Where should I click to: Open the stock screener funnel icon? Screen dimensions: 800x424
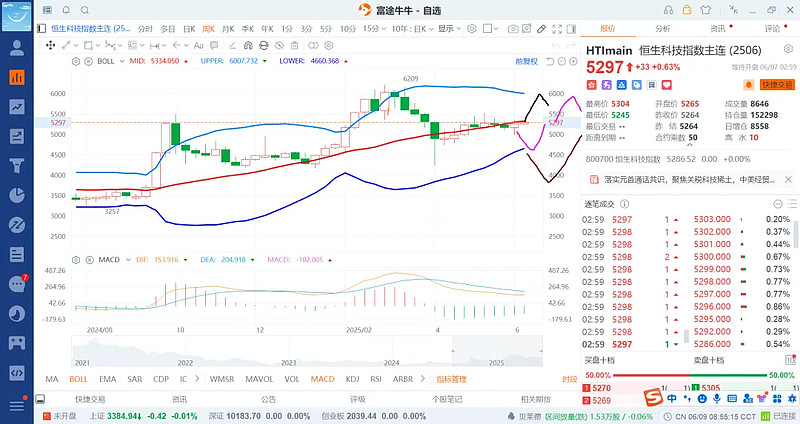[17, 165]
